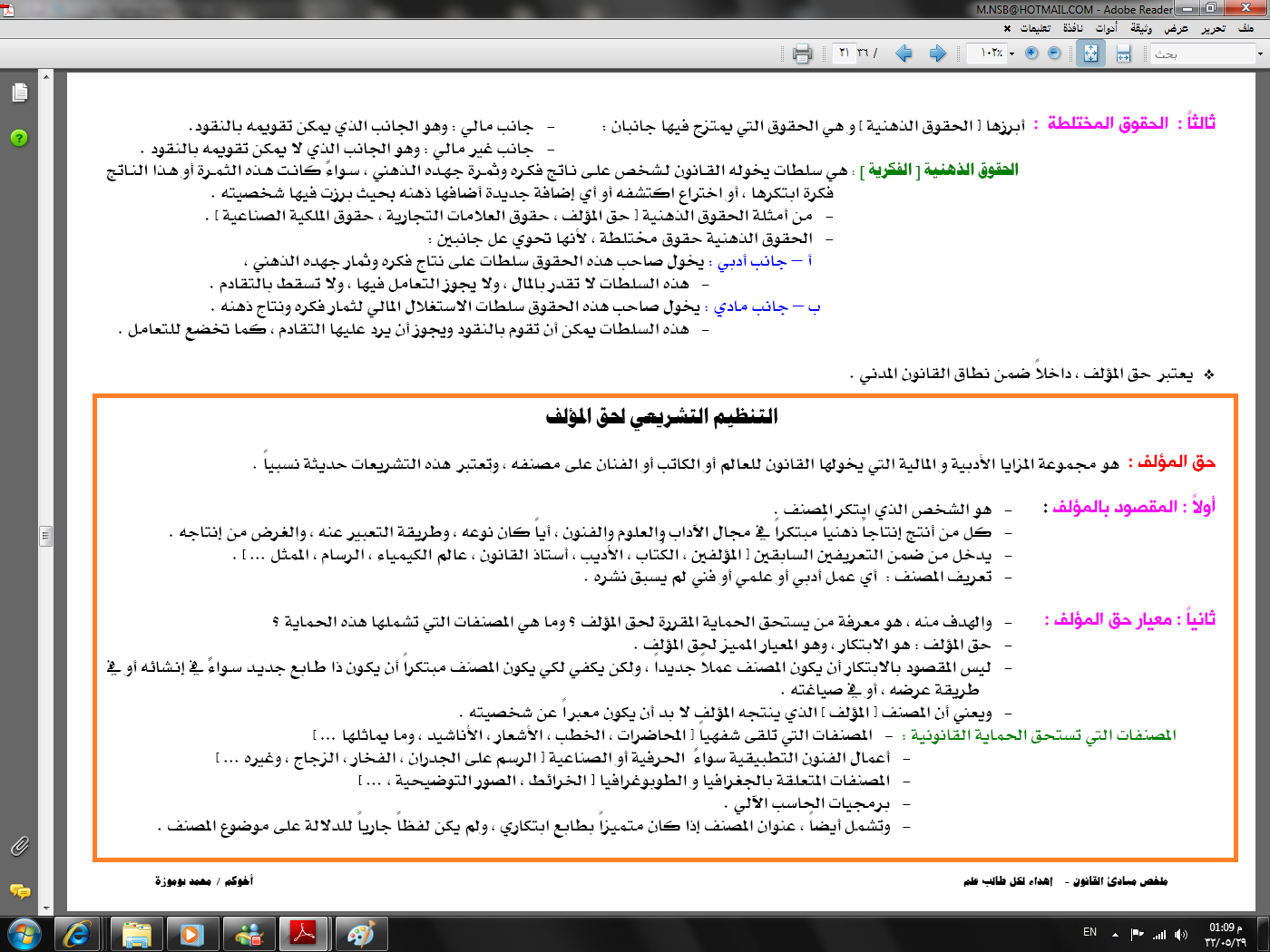
Task: Click footer text ملخص مبادئ القانون
Action: 1120,880
